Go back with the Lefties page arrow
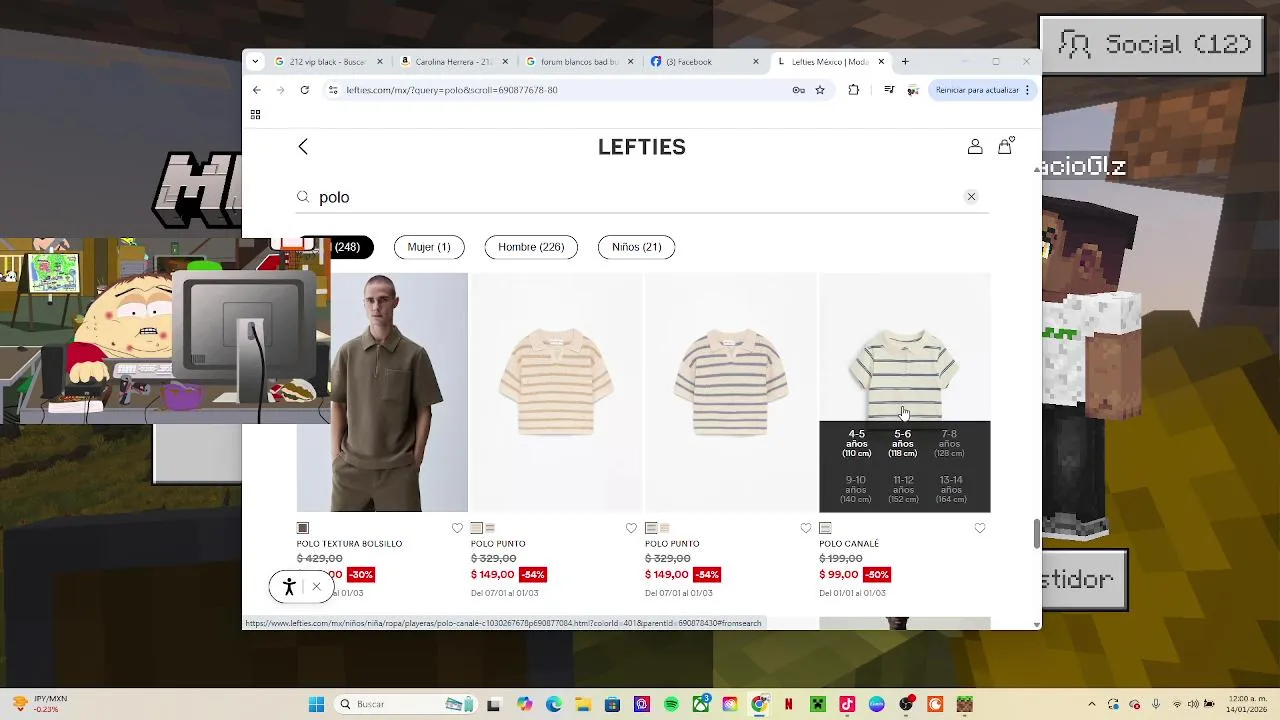The width and height of the screenshot is (1280, 720). tap(303, 147)
